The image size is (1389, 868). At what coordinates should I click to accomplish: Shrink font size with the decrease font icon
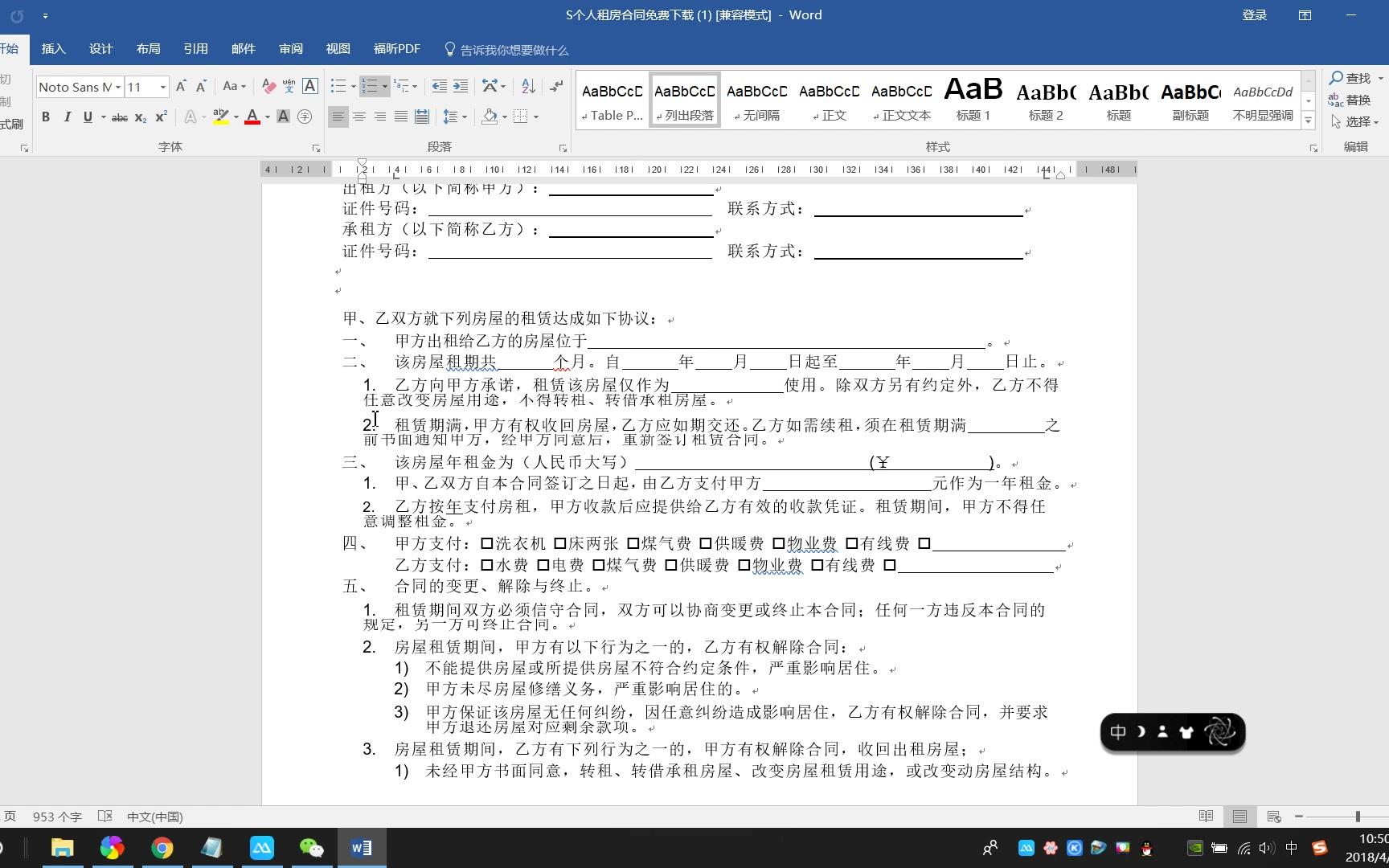201,86
